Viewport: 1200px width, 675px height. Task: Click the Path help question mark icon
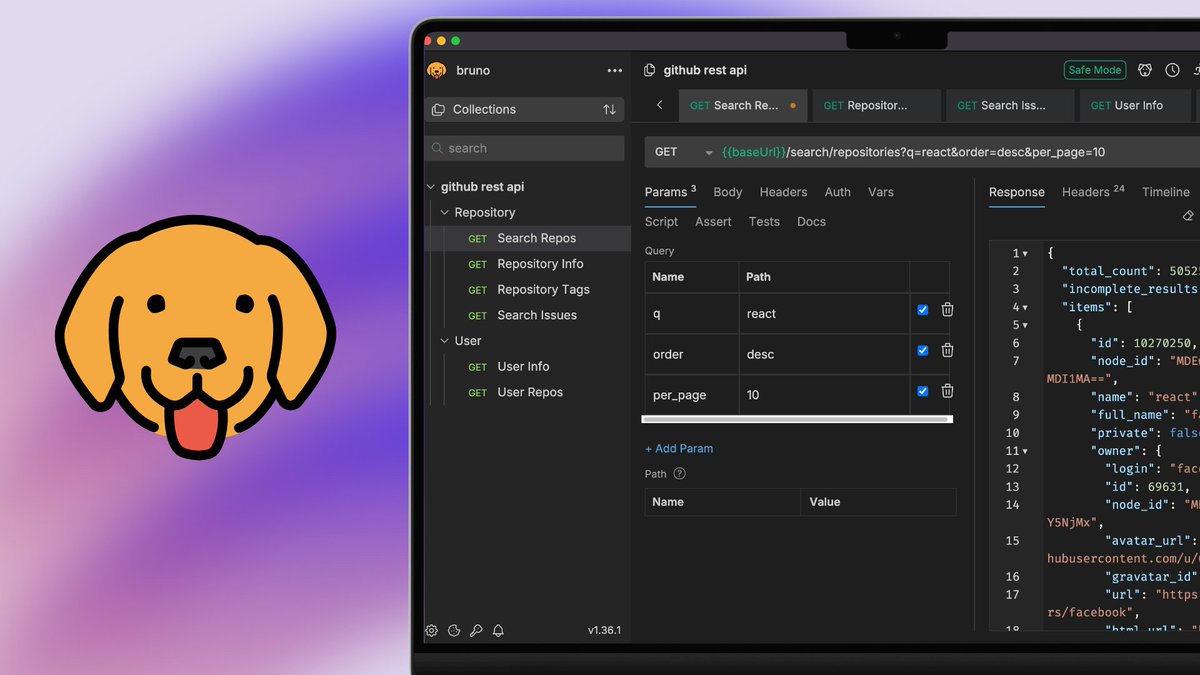[680, 474]
